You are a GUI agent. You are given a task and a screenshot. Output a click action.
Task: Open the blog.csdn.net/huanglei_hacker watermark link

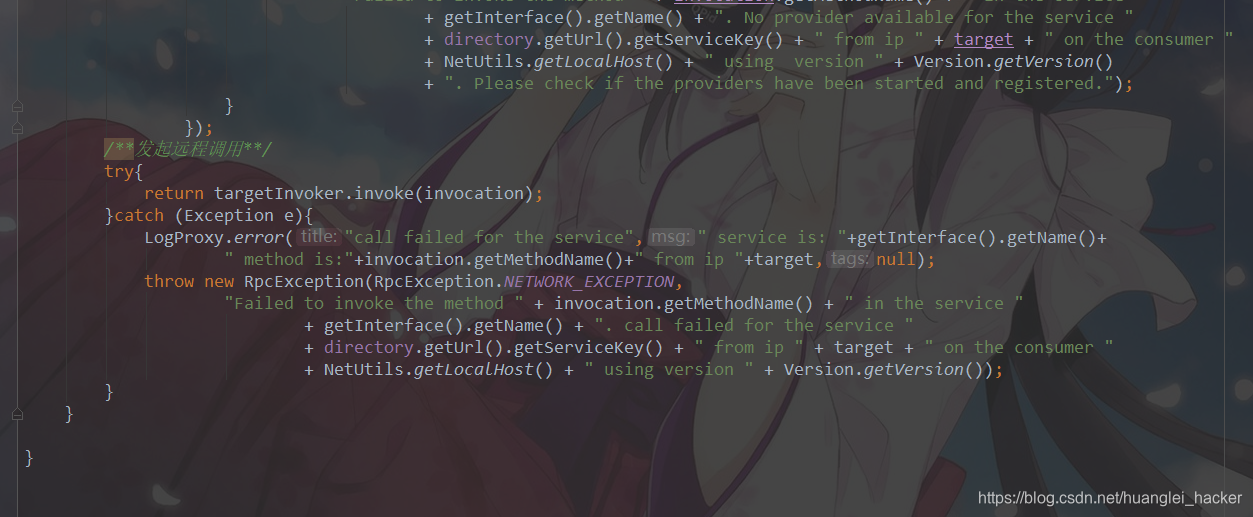pos(1109,498)
